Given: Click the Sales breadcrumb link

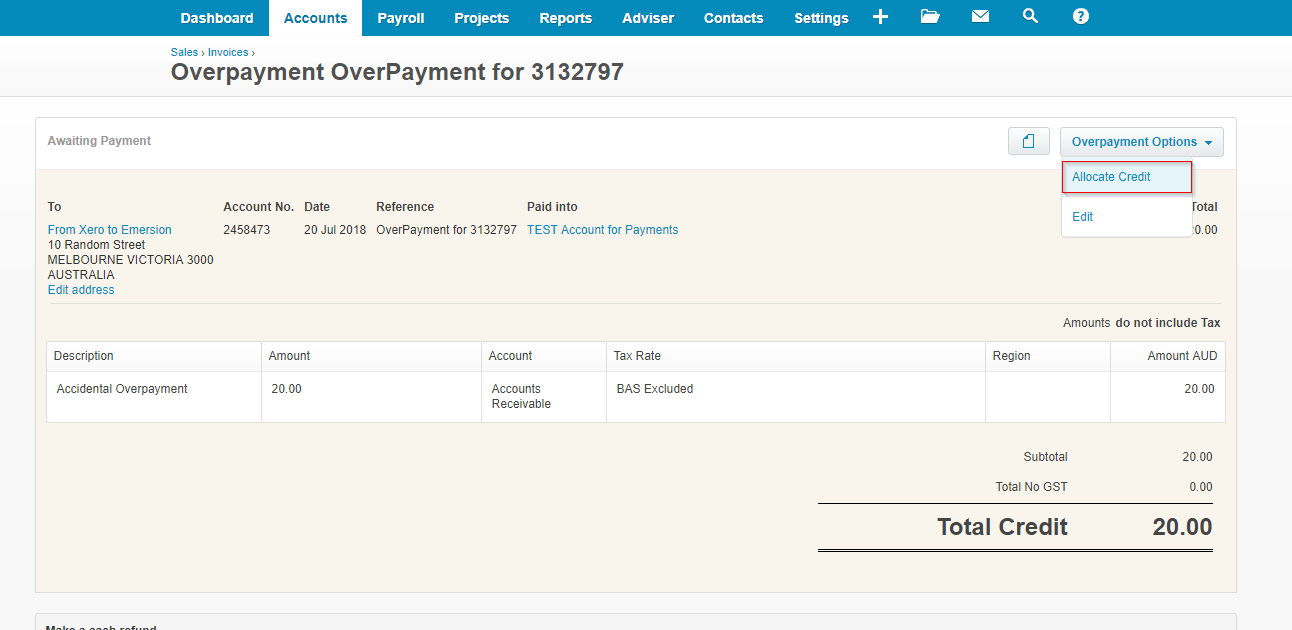Looking at the screenshot, I should point(184,52).
